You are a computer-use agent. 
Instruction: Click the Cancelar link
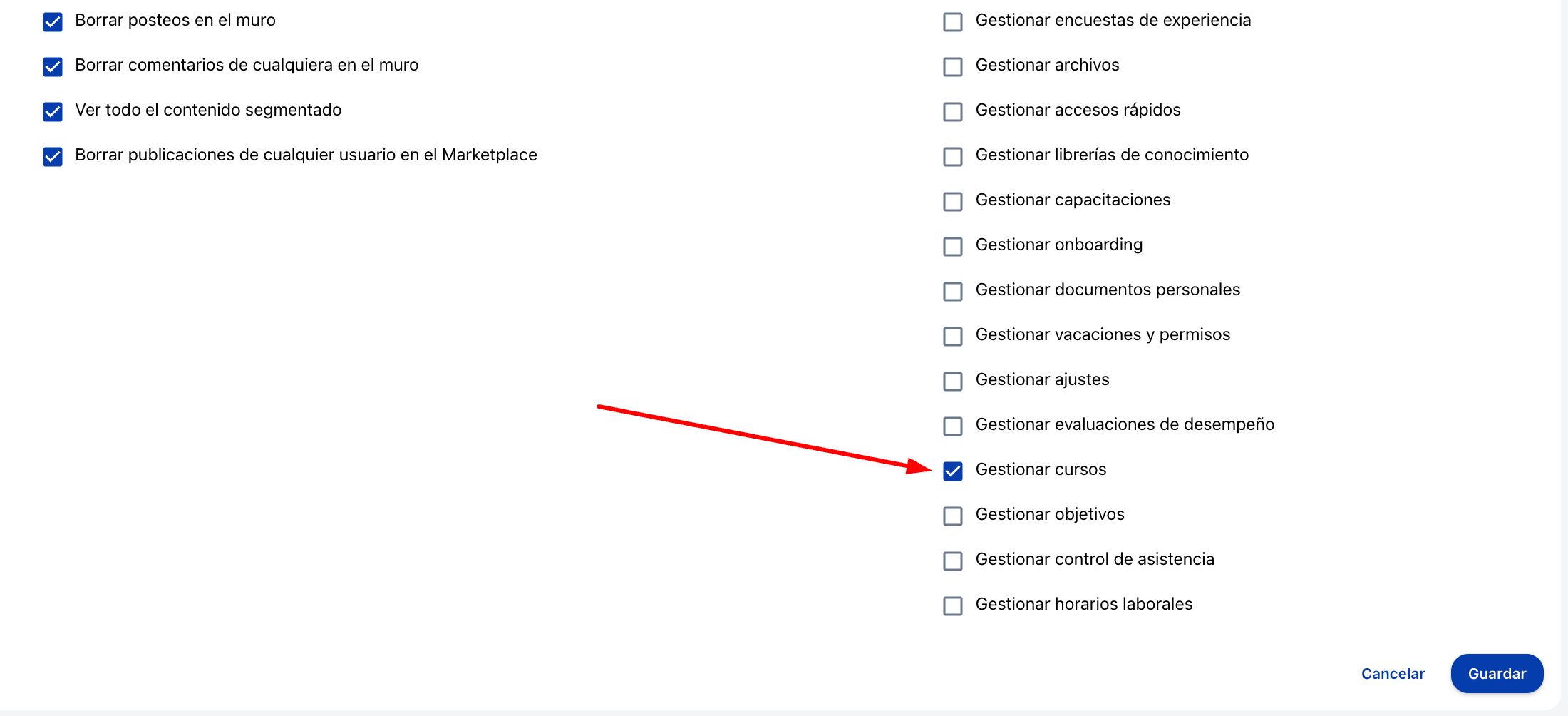click(x=1393, y=674)
